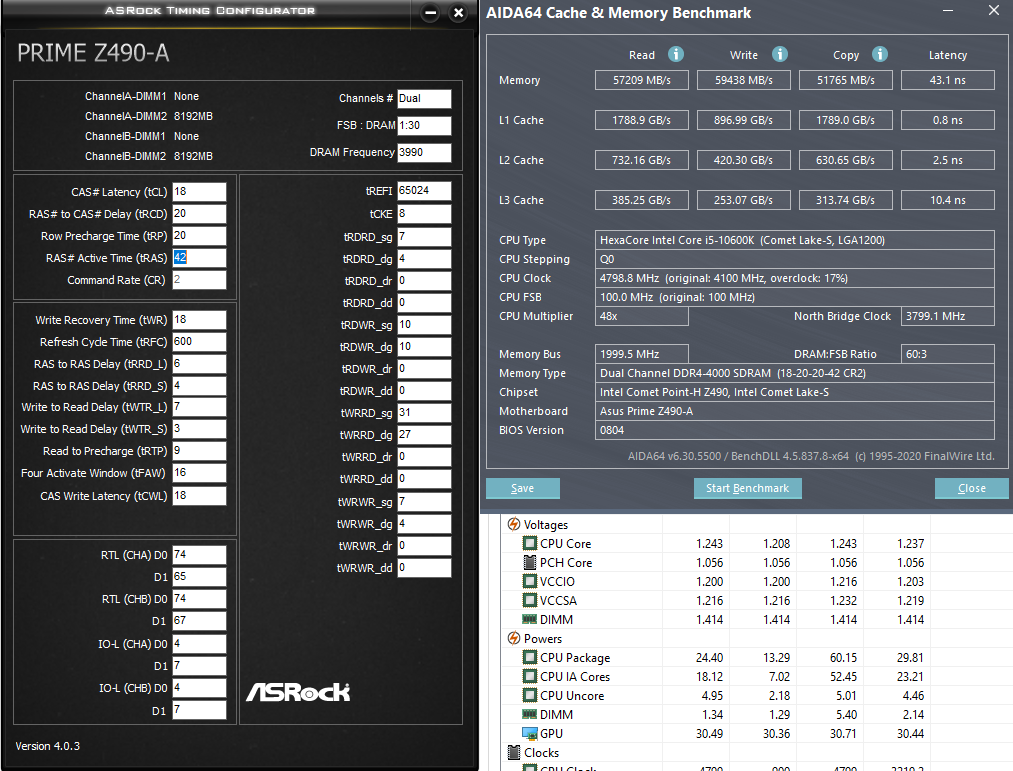This screenshot has height=771, width=1013.
Task: Click the tRRD_S value field
Action: pyautogui.click(x=199, y=386)
